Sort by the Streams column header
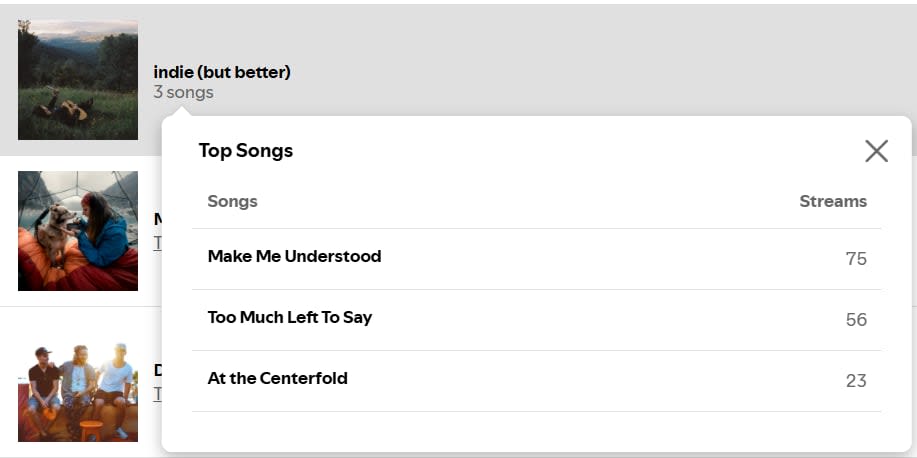Screen dimensions: 917x458 832,201
